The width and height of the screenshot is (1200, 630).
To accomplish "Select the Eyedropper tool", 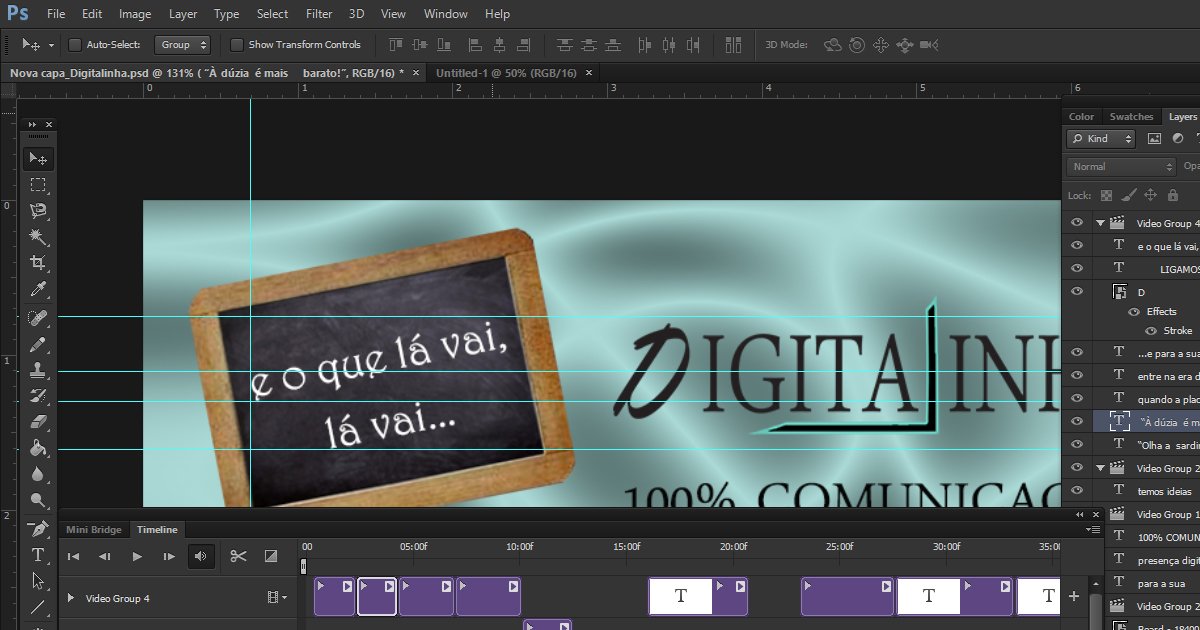I will (x=38, y=290).
